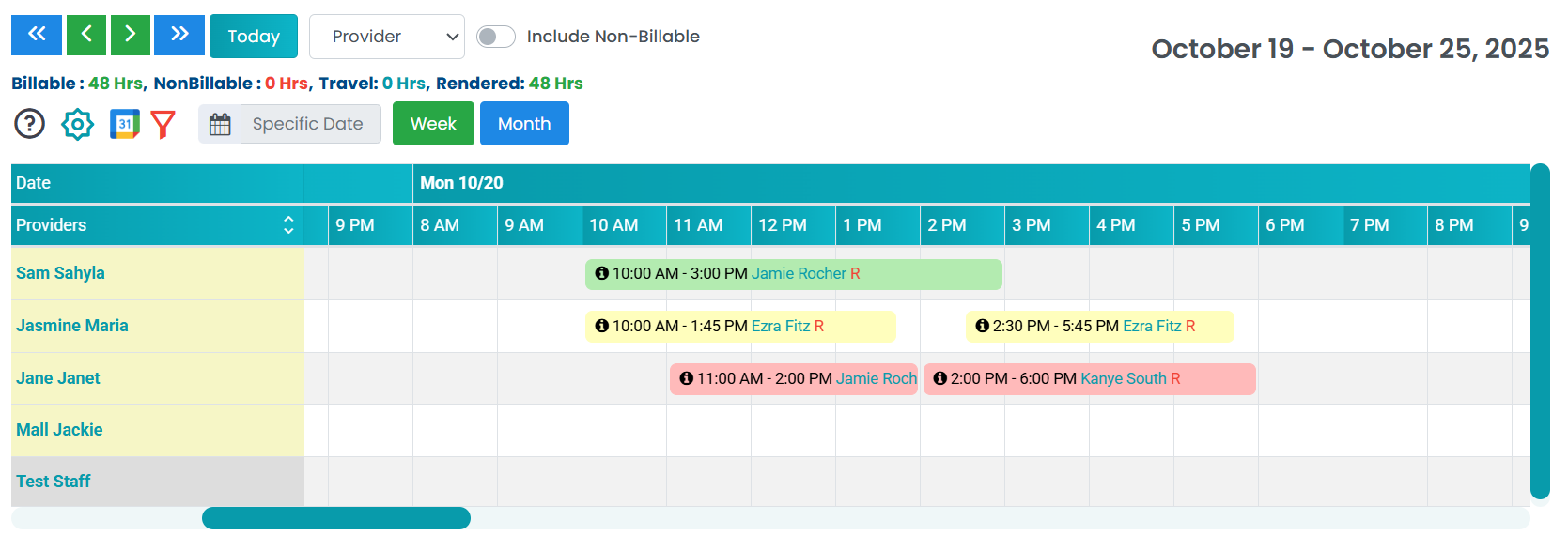Screen dimensions: 1568x551
Task: Open the red filter funnel icon
Action: click(163, 124)
